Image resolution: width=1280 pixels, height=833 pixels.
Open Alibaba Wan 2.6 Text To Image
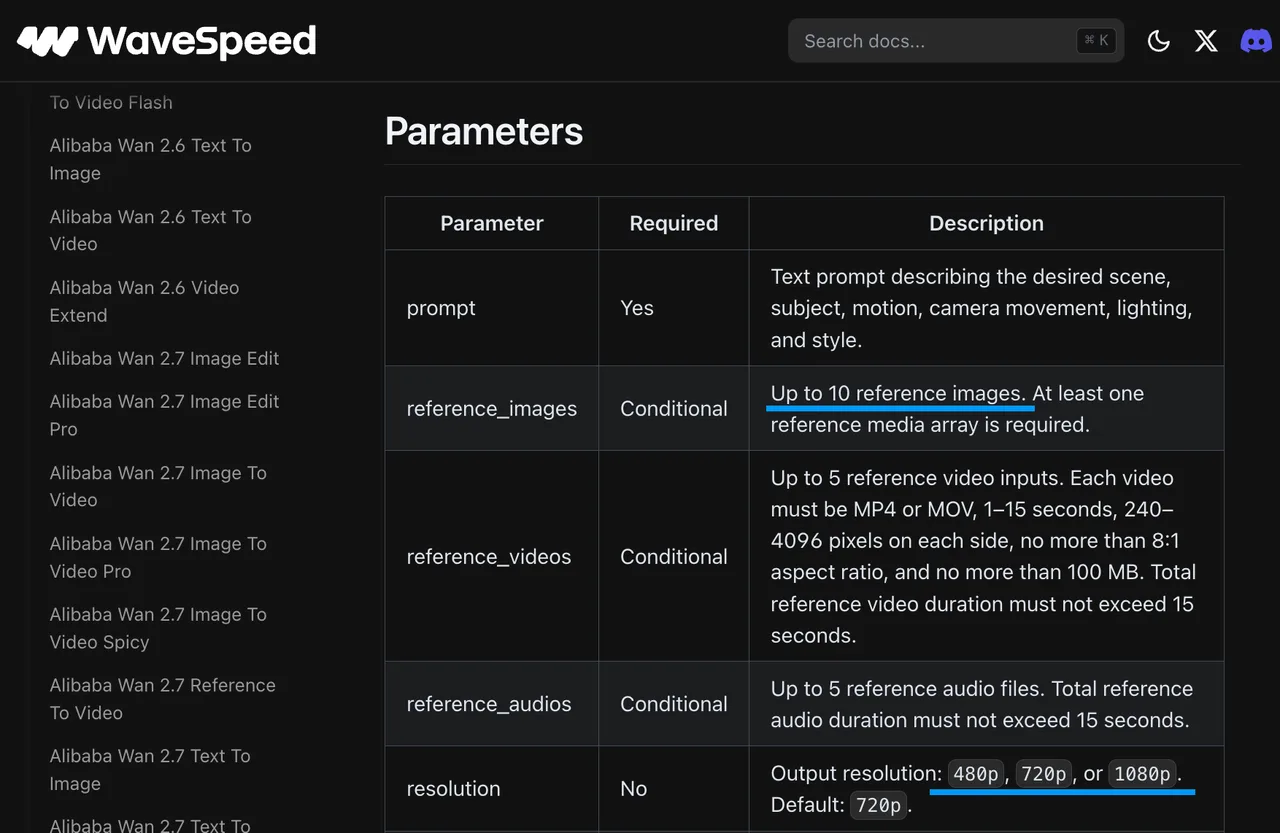coord(151,159)
